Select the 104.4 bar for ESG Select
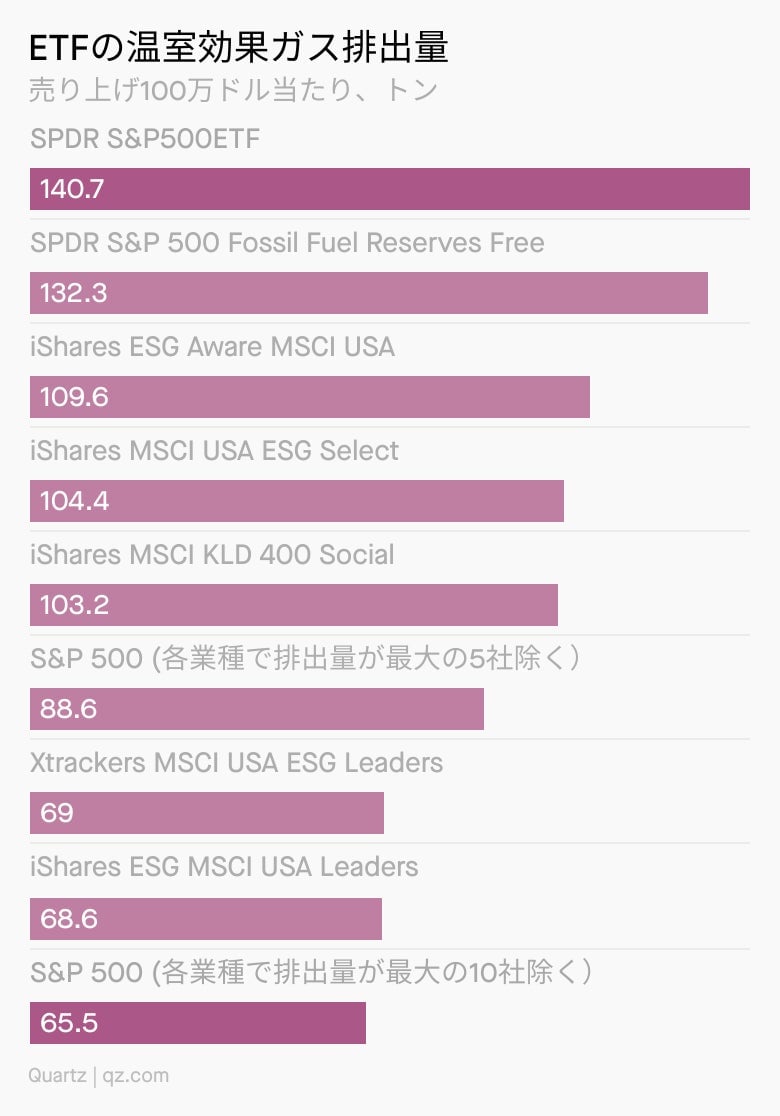The width and height of the screenshot is (780, 1116). tap(297, 500)
